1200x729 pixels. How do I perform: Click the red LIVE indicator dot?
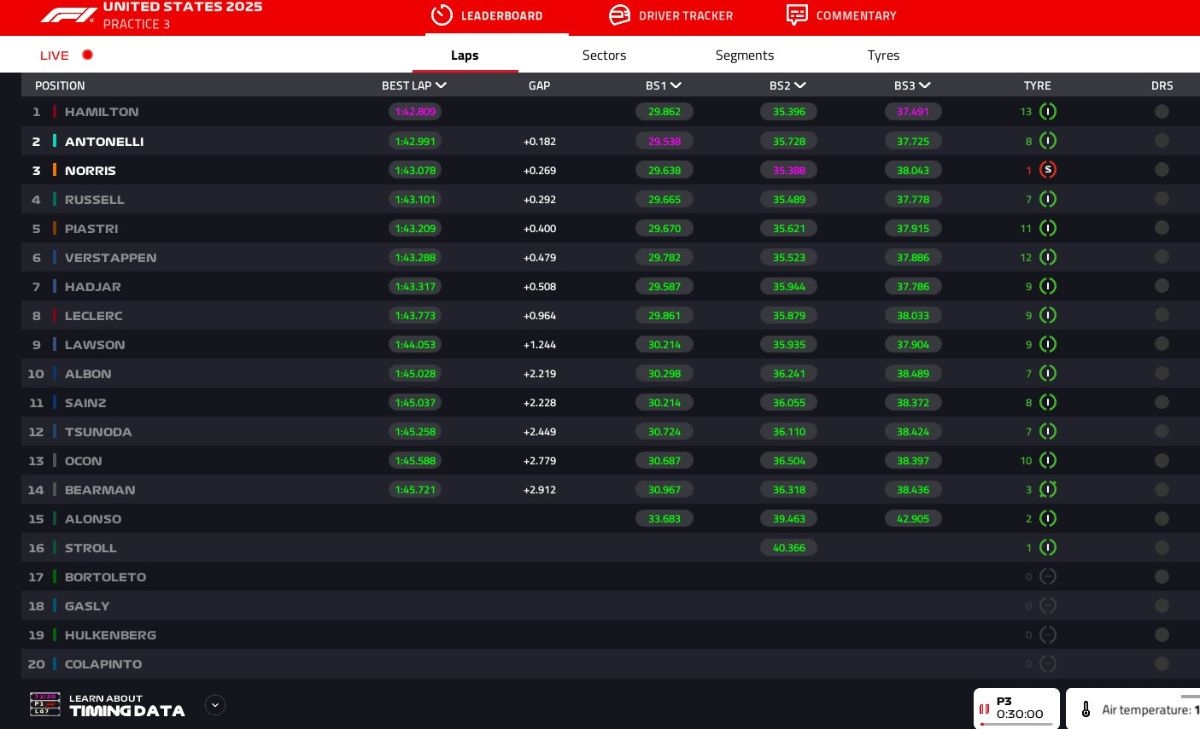pyautogui.click(x=87, y=55)
